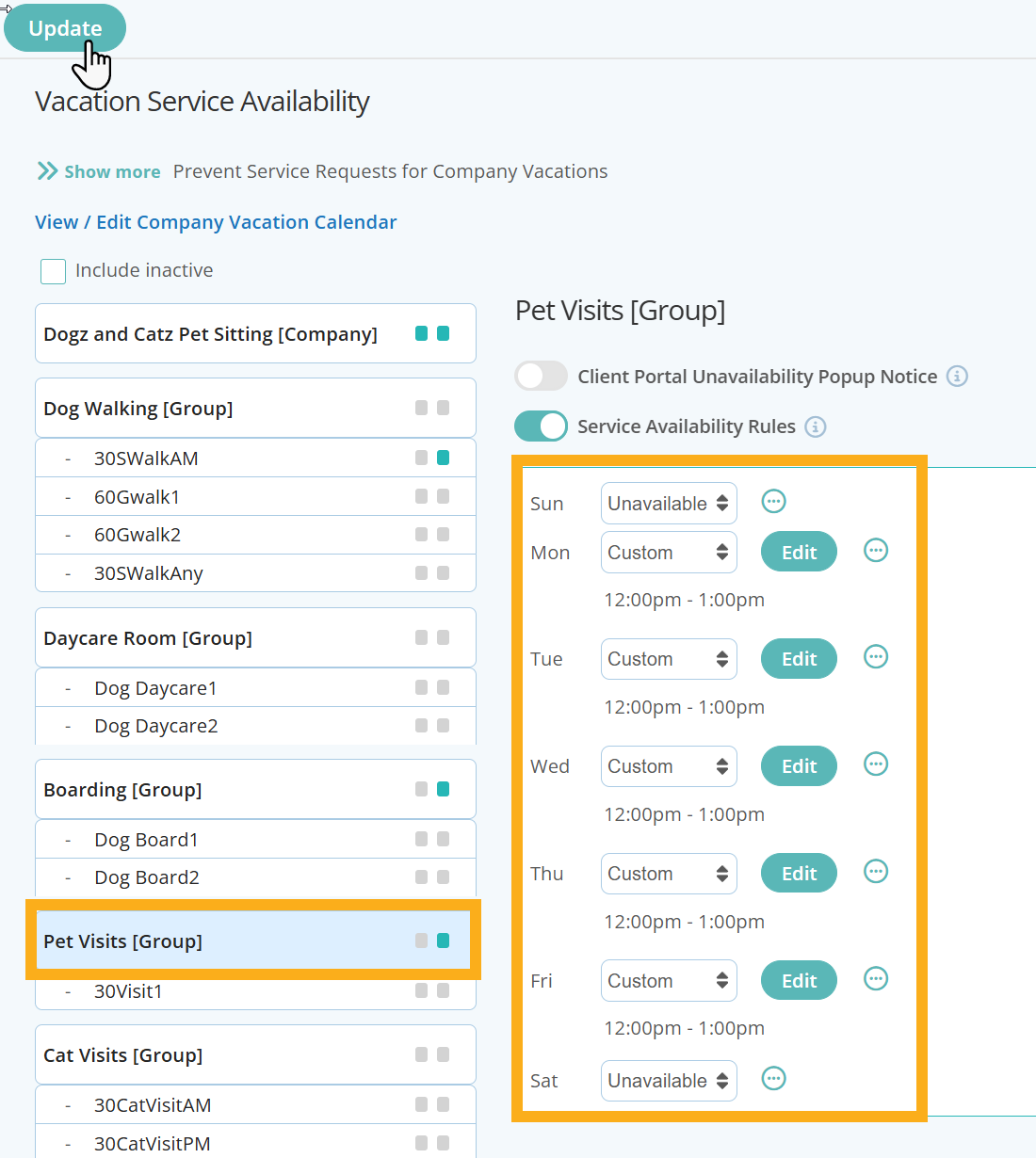The image size is (1036, 1158).
Task: Open the Saturday Unavailable dropdown
Action: click(x=668, y=1080)
